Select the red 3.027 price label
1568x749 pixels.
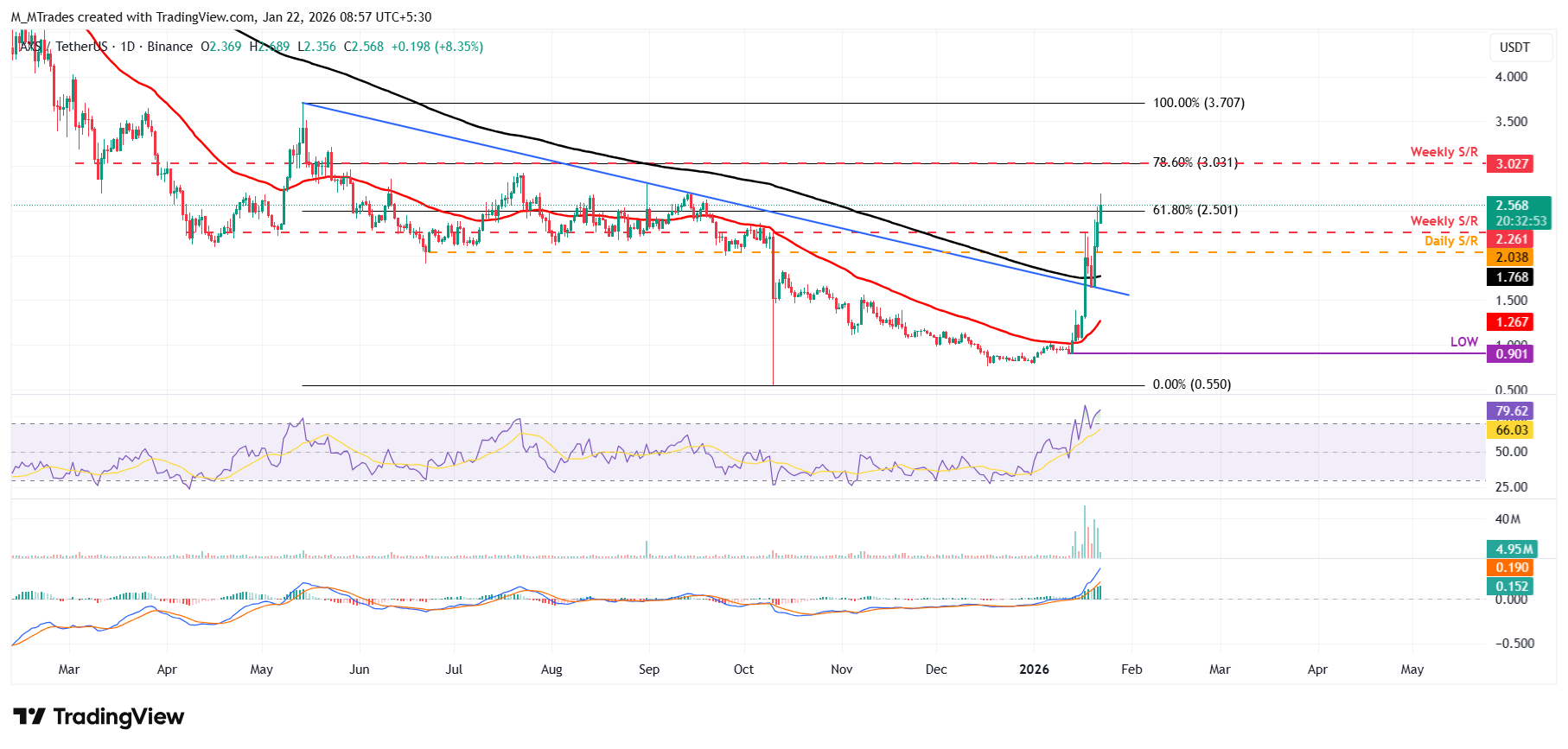1512,163
